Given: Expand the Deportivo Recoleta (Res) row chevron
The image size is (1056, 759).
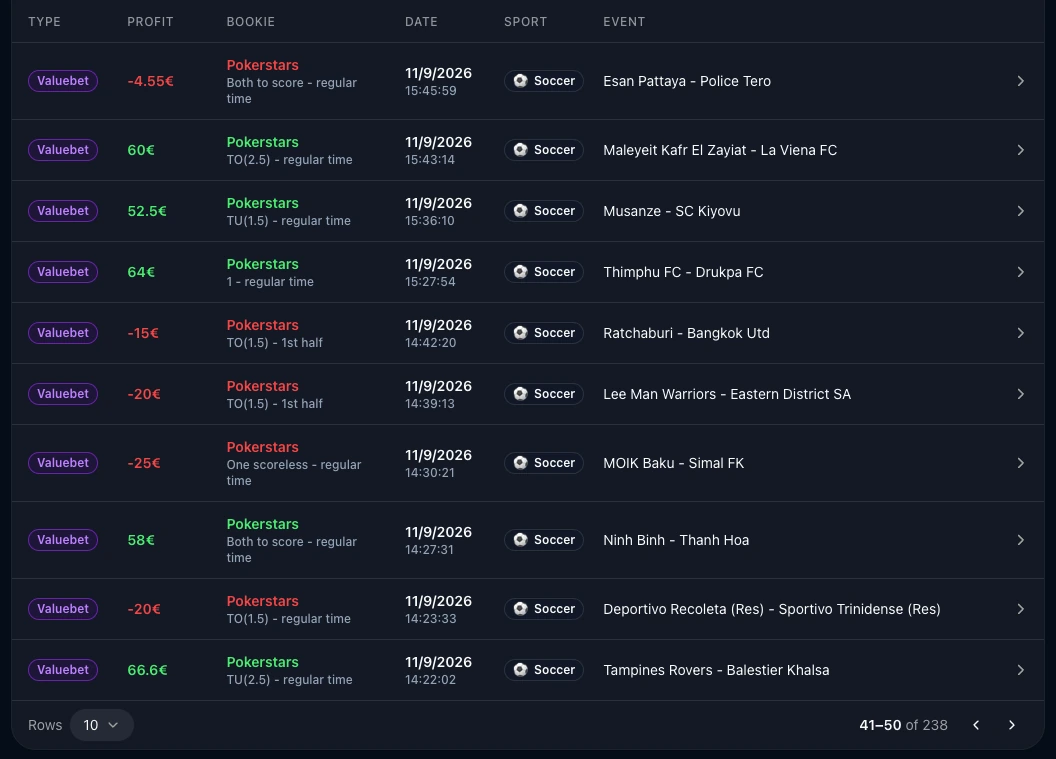Looking at the screenshot, I should point(1020,609).
